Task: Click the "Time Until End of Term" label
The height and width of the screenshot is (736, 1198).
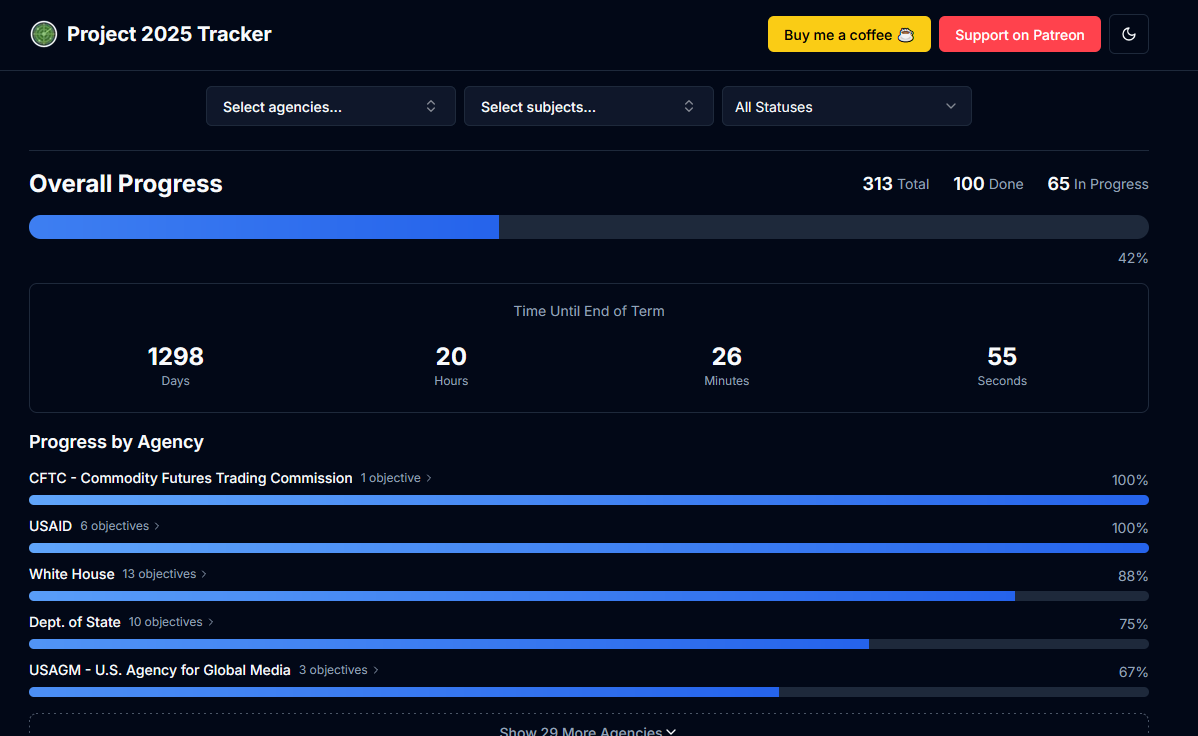Action: click(x=588, y=311)
